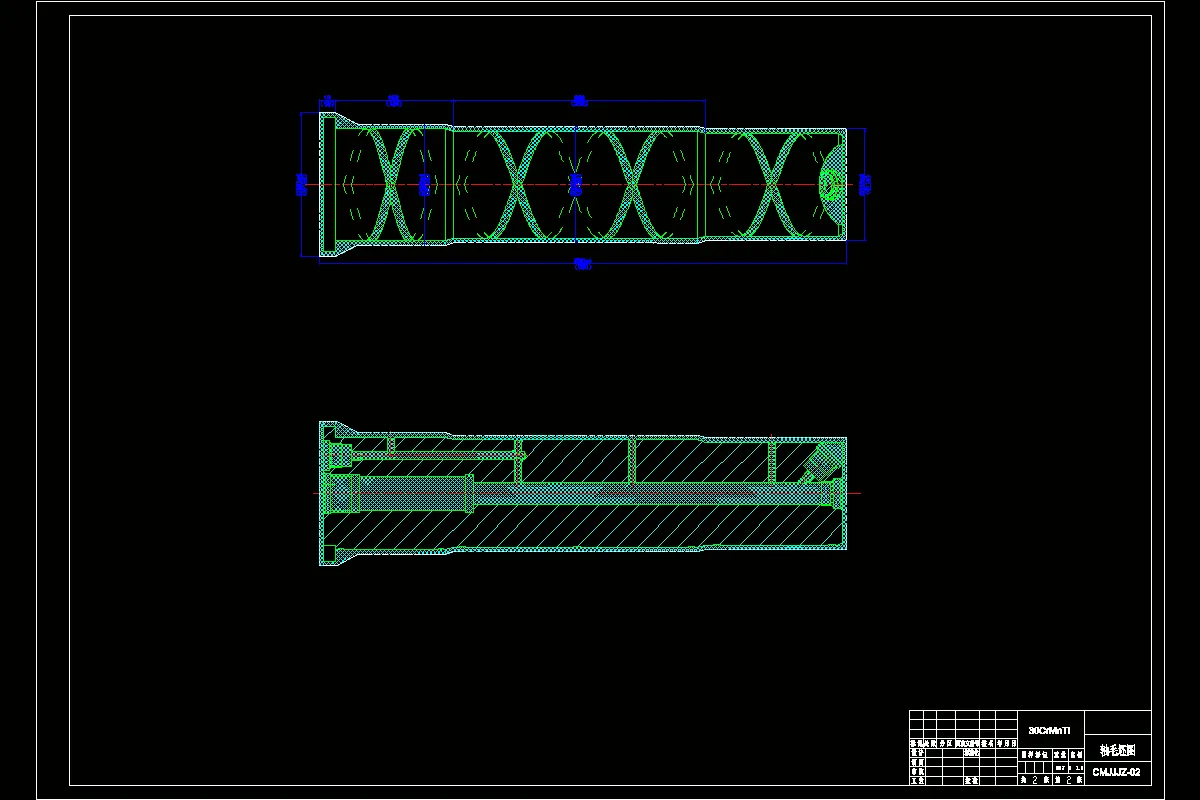Select the drawing number CMJJJZ-02

pyautogui.click(x=1116, y=772)
